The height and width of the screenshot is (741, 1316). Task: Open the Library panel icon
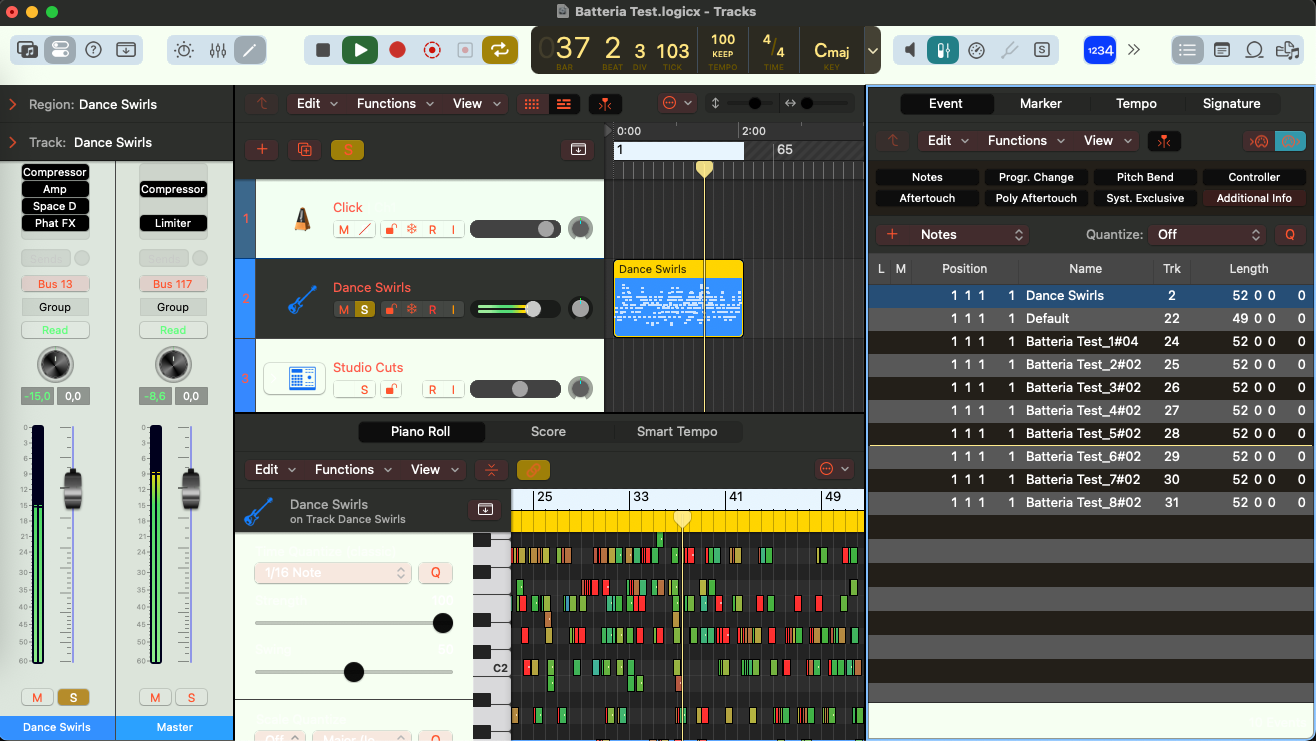[27, 50]
